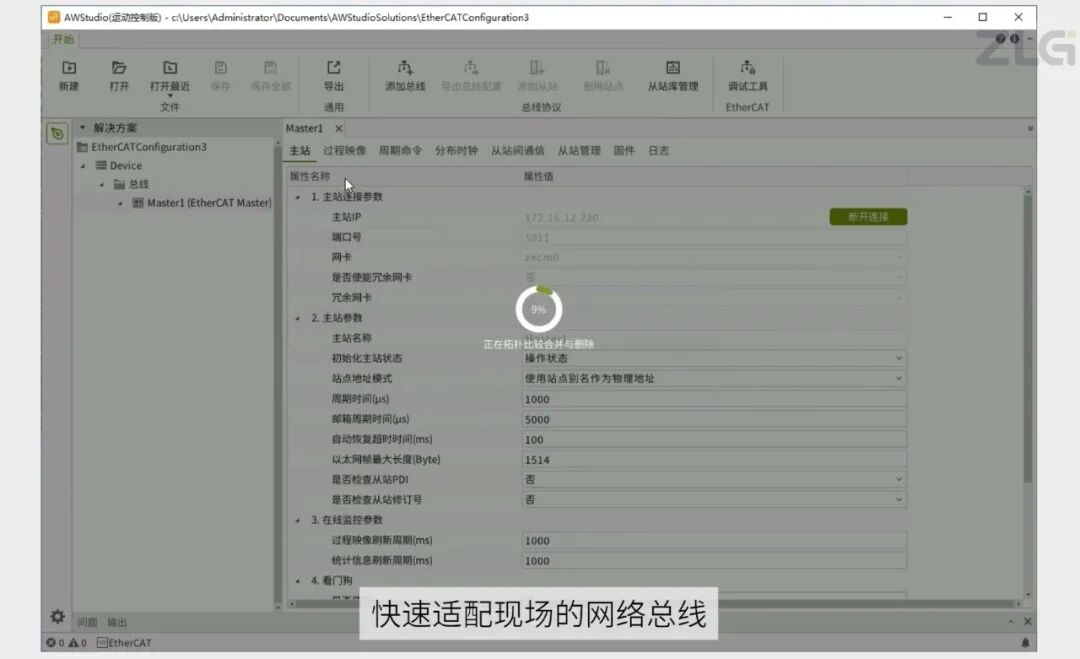The image size is (1080, 659).
Task: Collapse the Device tree node
Action: [x=83, y=166]
